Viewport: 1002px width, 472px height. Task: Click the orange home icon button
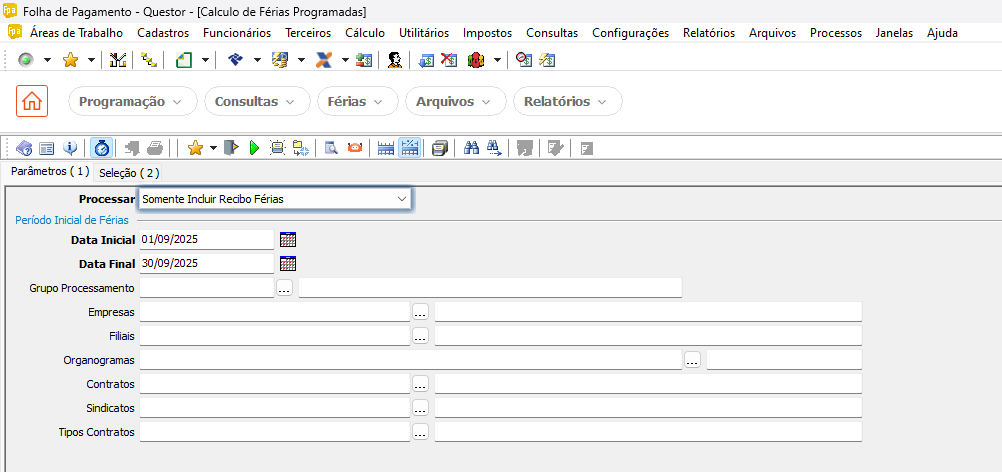click(32, 101)
